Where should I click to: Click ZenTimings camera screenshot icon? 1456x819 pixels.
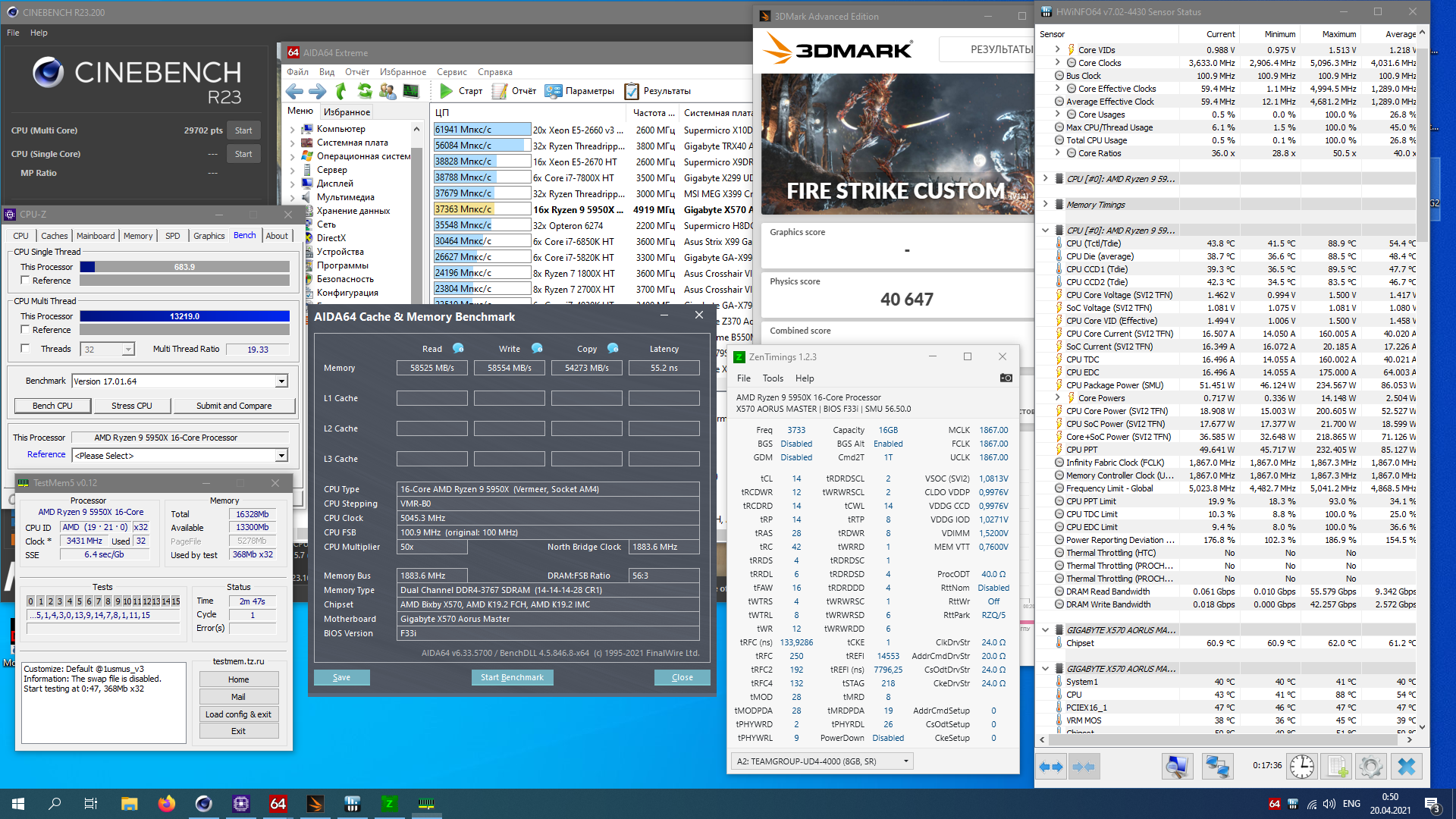click(1006, 378)
